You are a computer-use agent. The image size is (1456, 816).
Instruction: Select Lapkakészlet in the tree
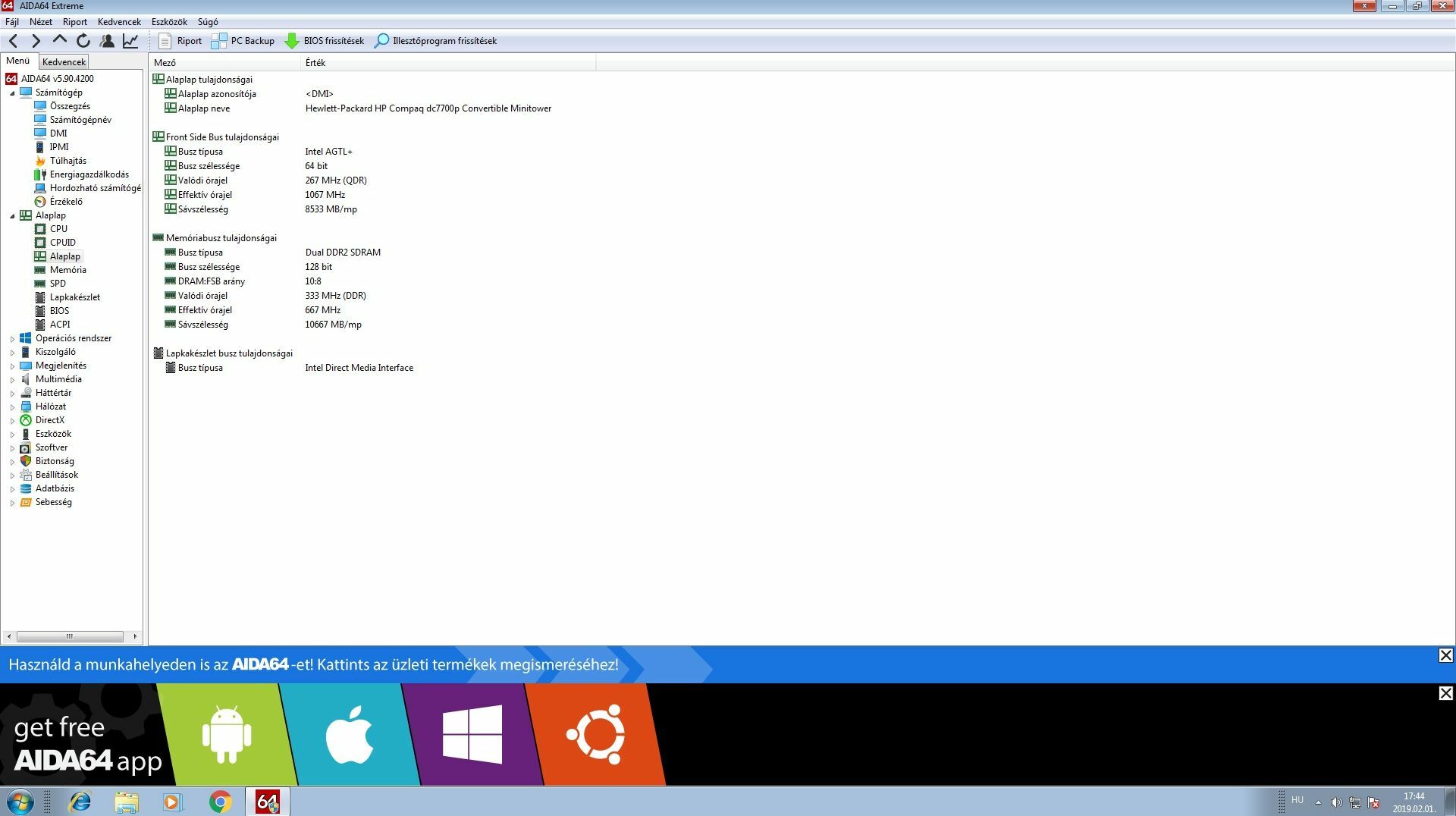(74, 297)
